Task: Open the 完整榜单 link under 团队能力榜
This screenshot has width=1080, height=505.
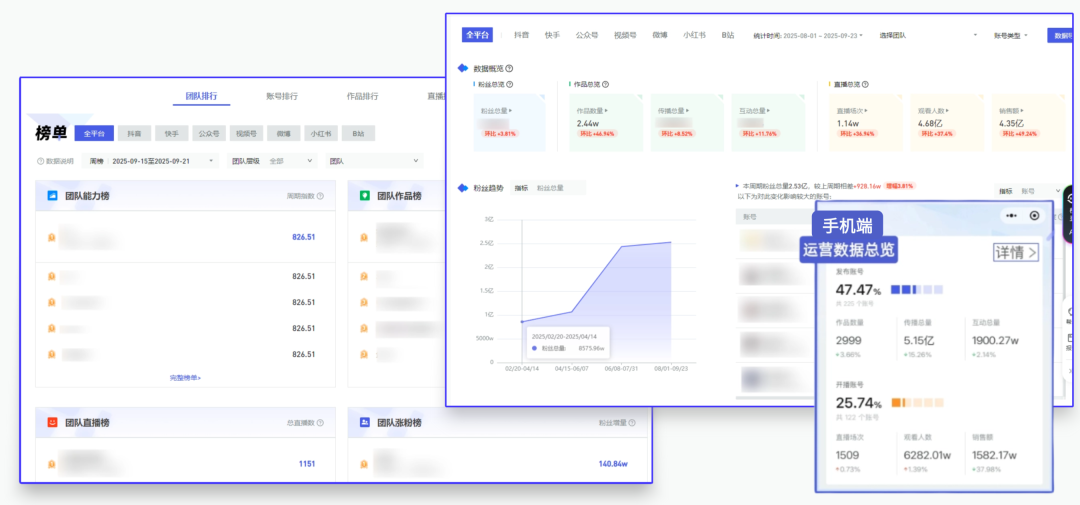Action: pos(185,378)
